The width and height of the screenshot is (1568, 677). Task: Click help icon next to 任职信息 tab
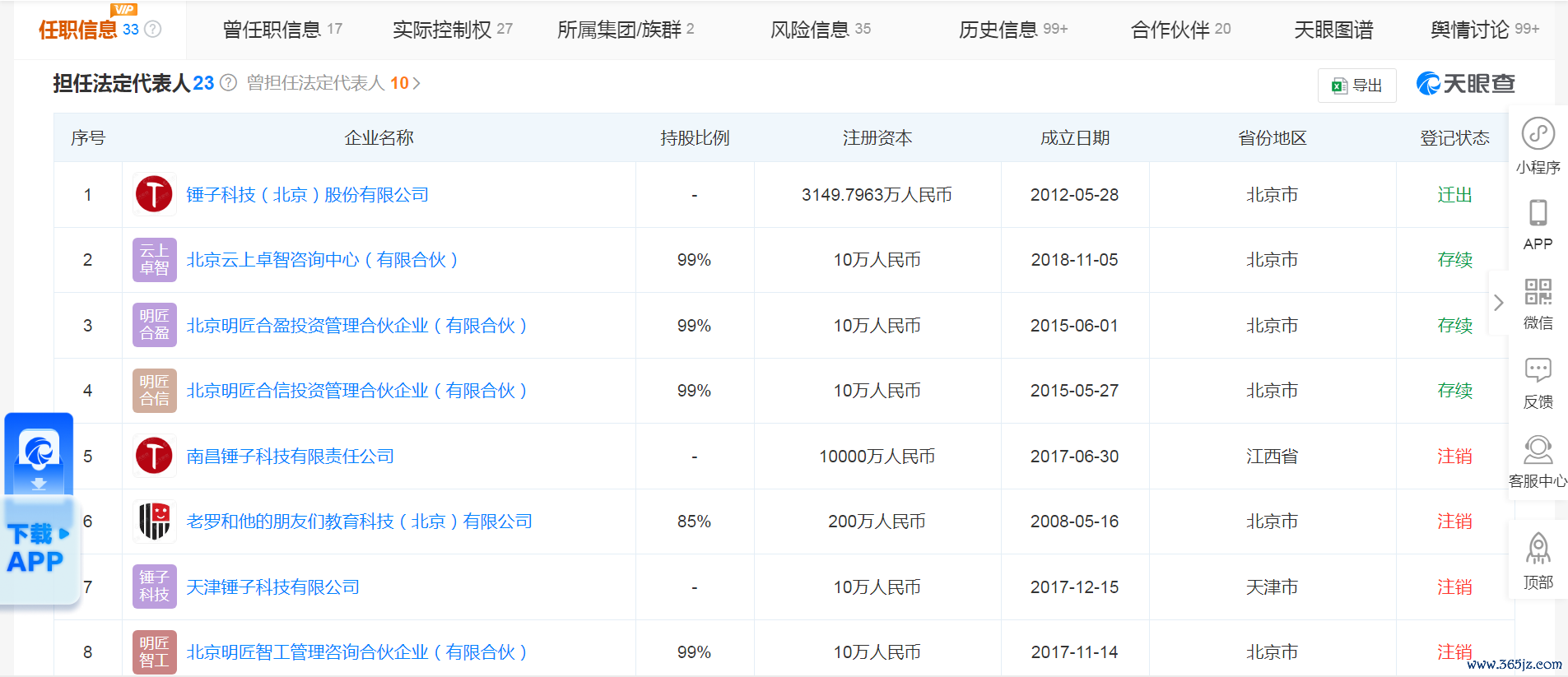[x=153, y=30]
